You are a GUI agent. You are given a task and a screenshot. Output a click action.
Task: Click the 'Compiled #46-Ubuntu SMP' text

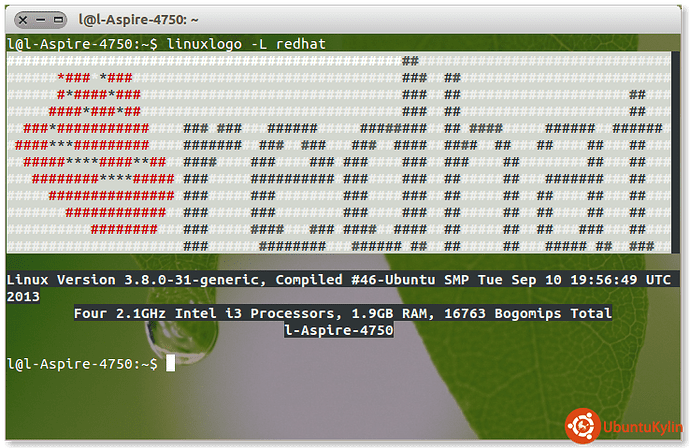tap(370, 279)
